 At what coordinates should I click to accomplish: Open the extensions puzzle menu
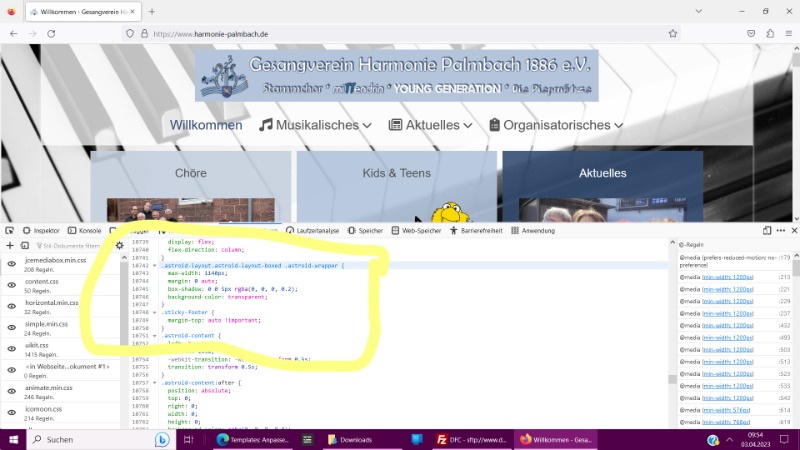coord(770,34)
